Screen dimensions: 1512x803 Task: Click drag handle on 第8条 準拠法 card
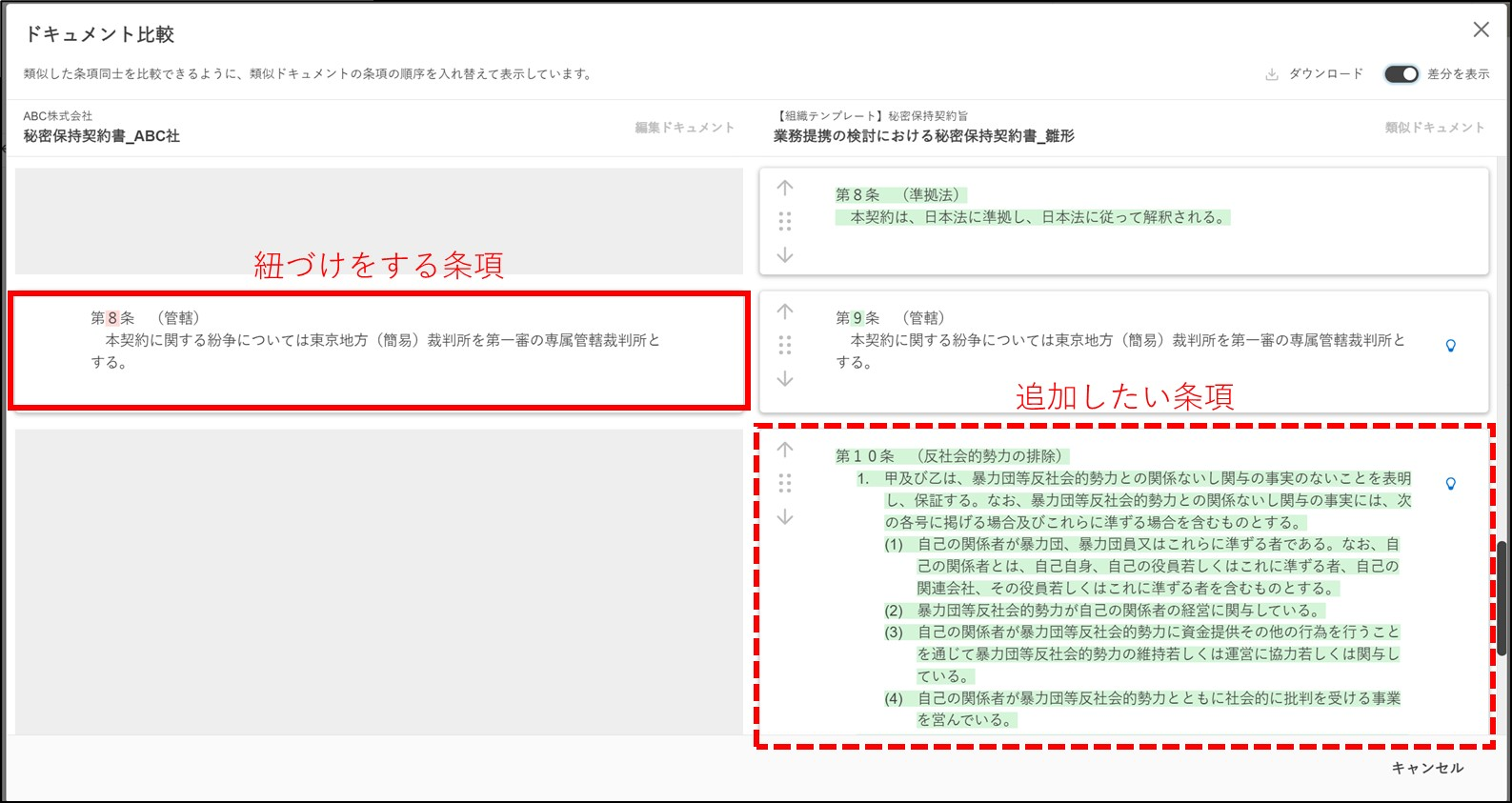pyautogui.click(x=785, y=221)
